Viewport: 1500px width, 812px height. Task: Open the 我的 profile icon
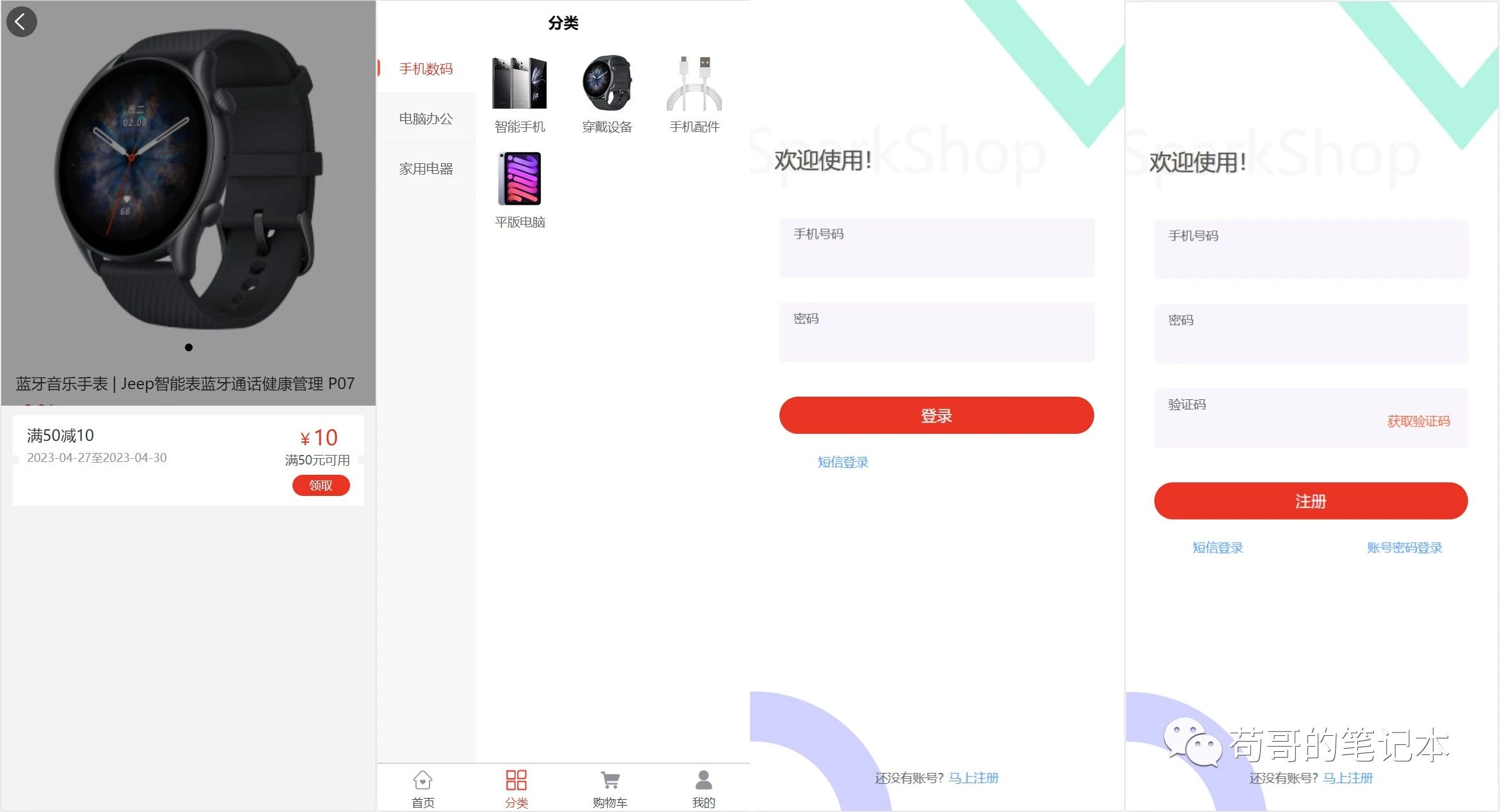[703, 780]
